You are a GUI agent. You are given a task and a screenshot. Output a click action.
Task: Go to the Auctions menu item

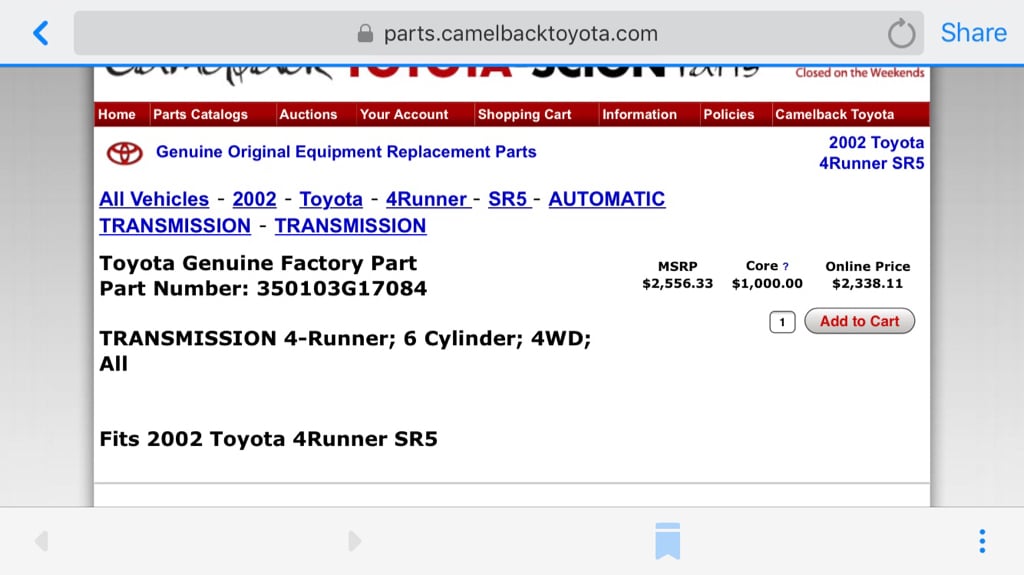pyautogui.click(x=308, y=114)
